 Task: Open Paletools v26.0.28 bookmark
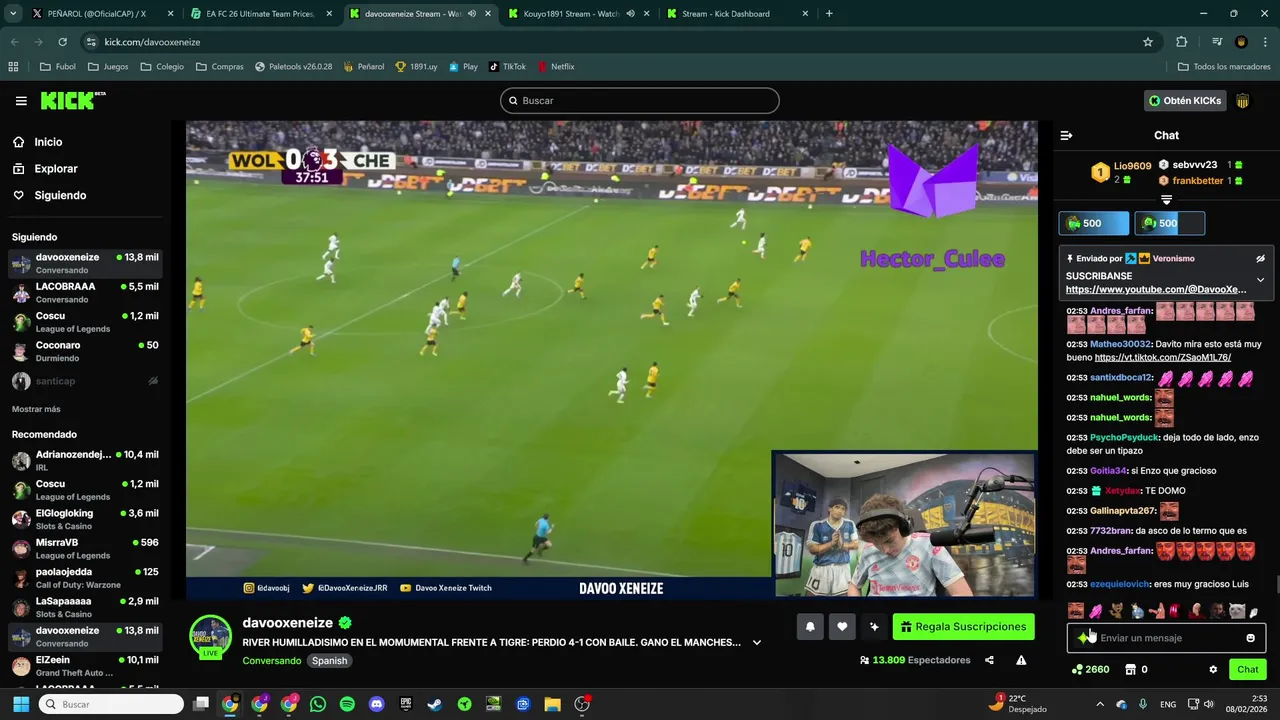click(x=293, y=67)
